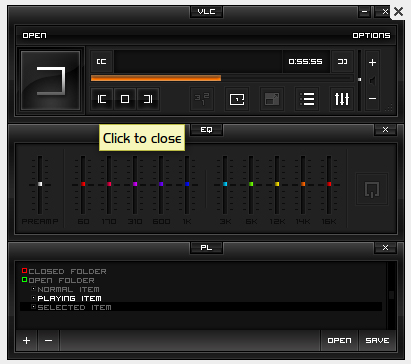Click the resize grip dots in VLC panel

389,107
